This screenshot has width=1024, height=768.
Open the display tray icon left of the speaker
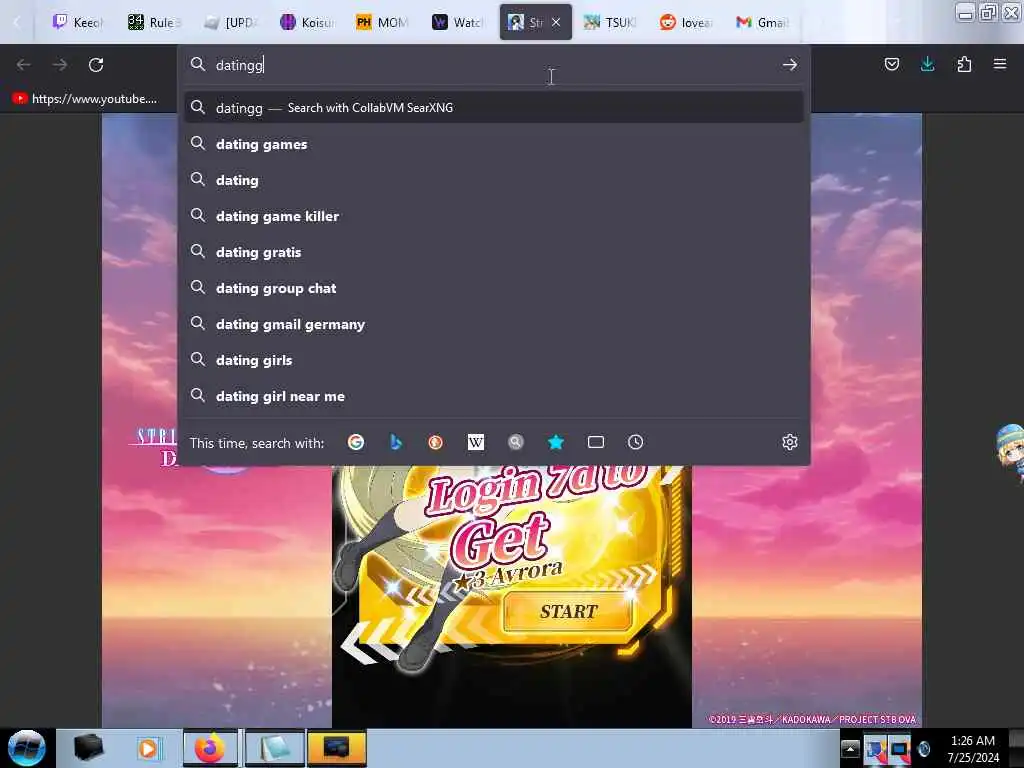(899, 749)
